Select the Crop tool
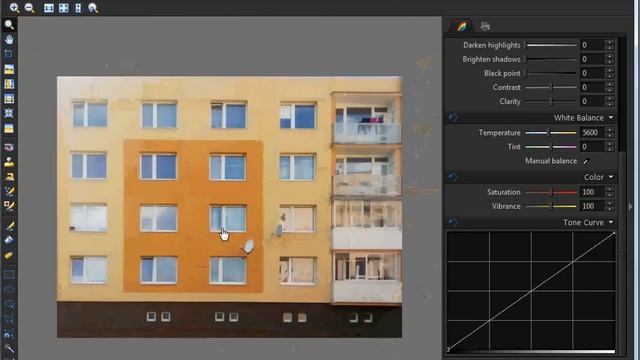The width and height of the screenshot is (640, 360). coord(9,54)
